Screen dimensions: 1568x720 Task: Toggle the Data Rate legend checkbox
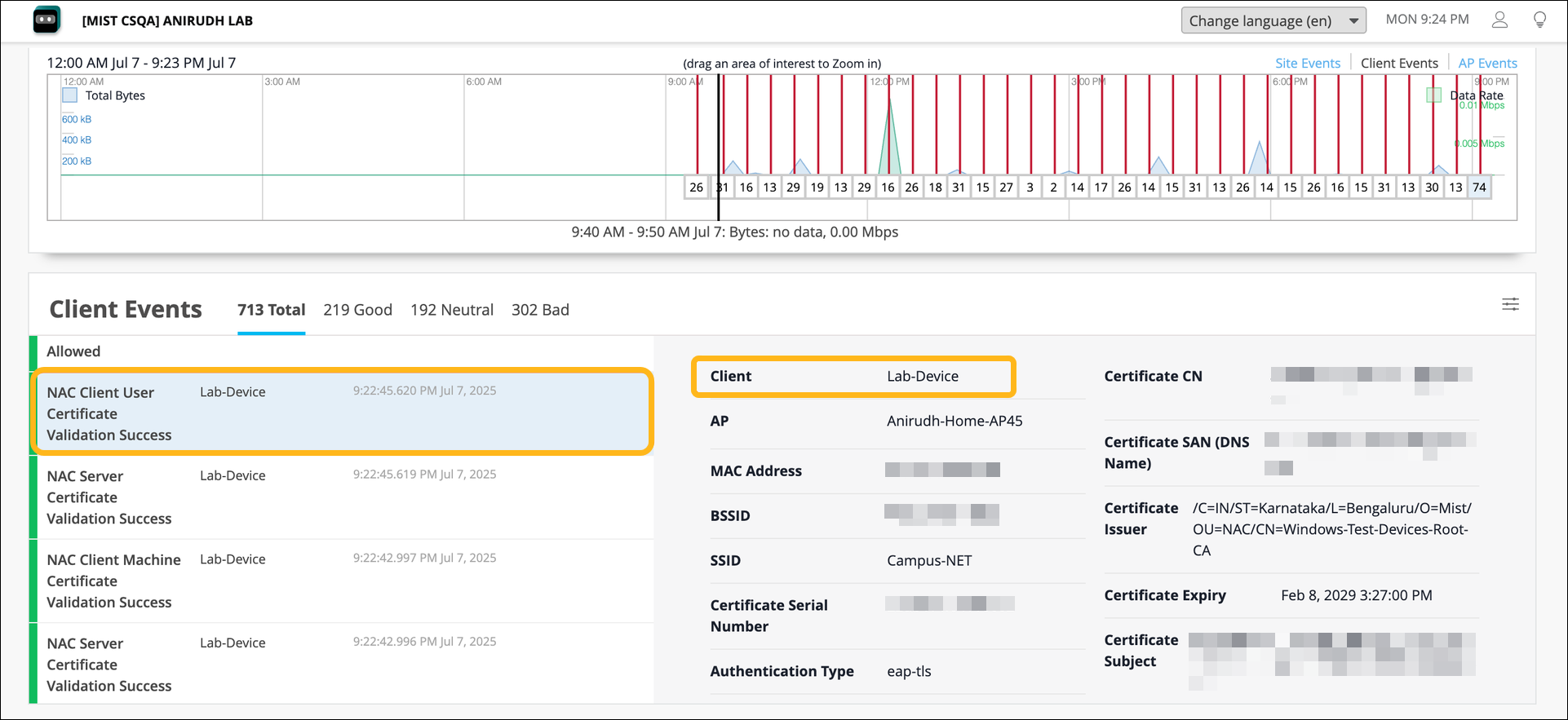(1433, 95)
